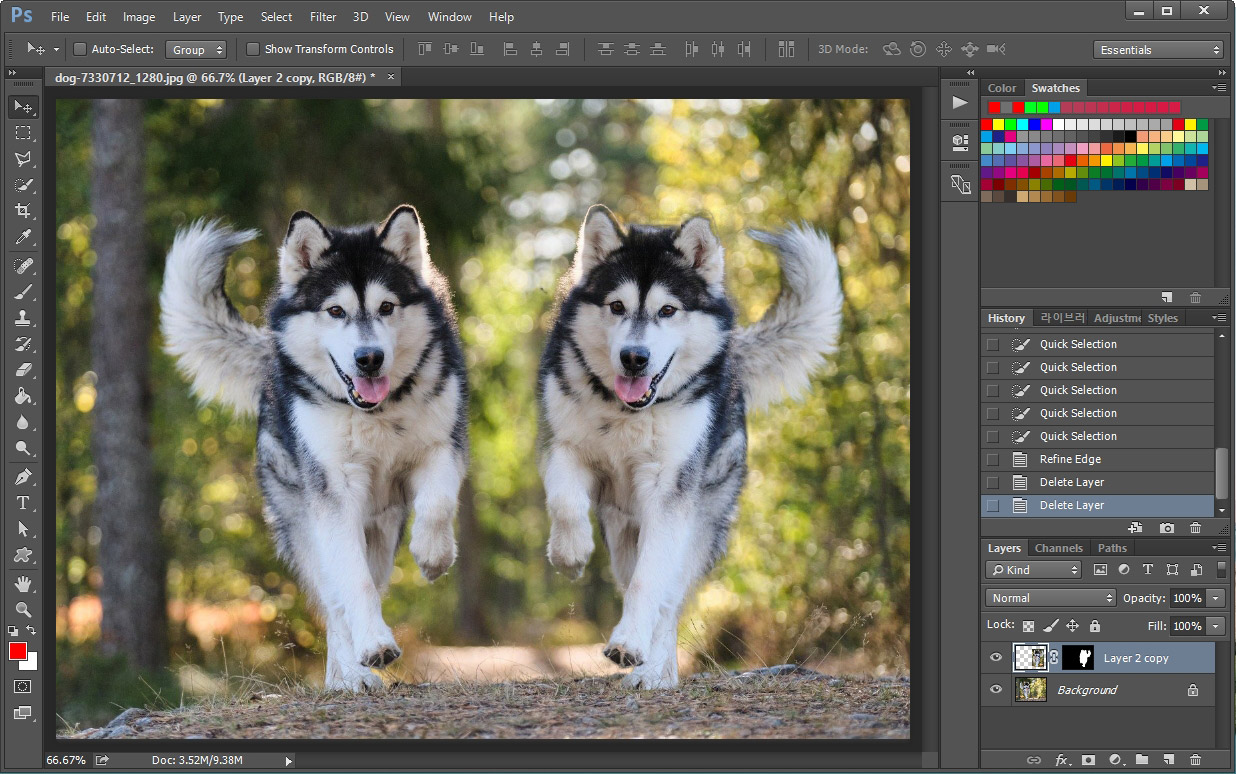Open the Layers panel flyout menu
The width and height of the screenshot is (1236, 774).
pyautogui.click(x=1219, y=548)
